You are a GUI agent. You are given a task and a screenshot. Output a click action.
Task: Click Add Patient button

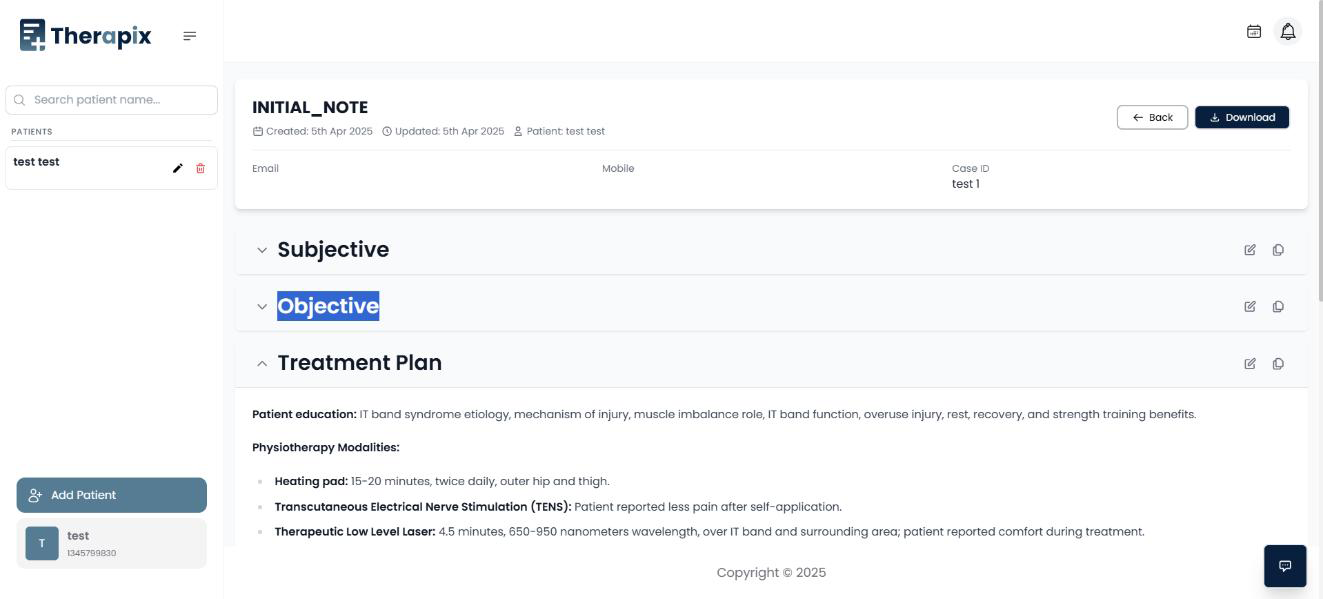click(x=111, y=495)
